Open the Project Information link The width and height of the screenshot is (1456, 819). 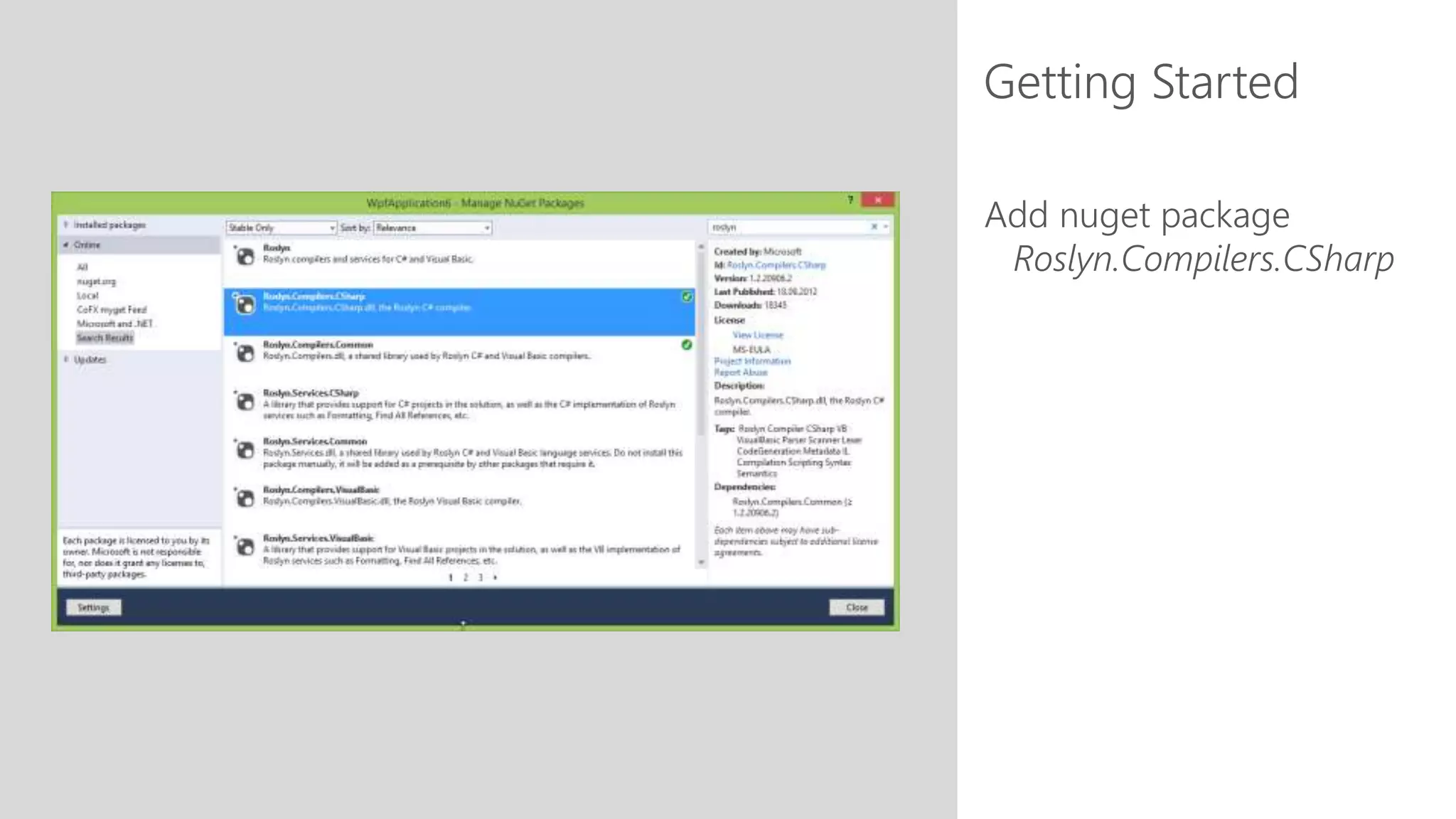pos(752,361)
